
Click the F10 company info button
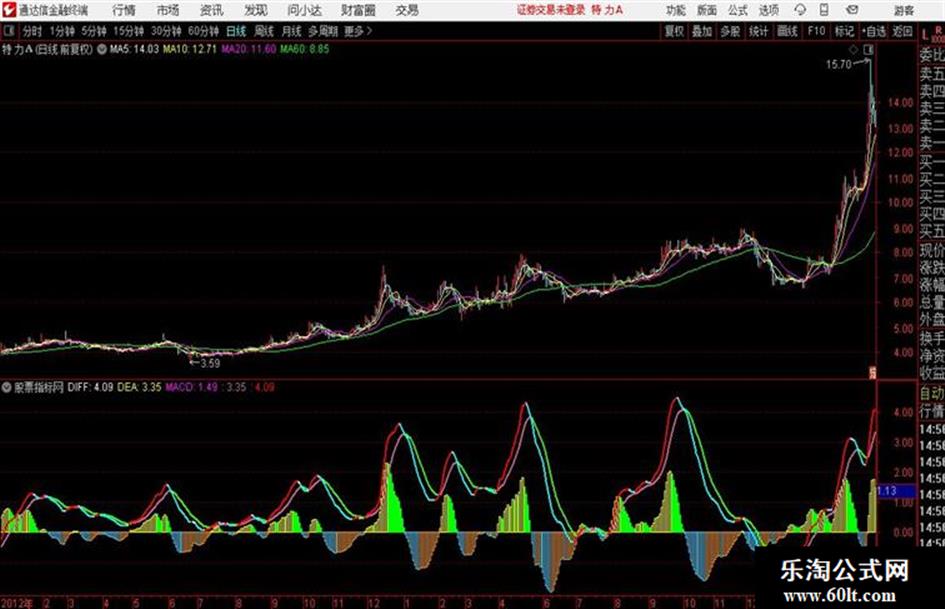pyautogui.click(x=817, y=31)
